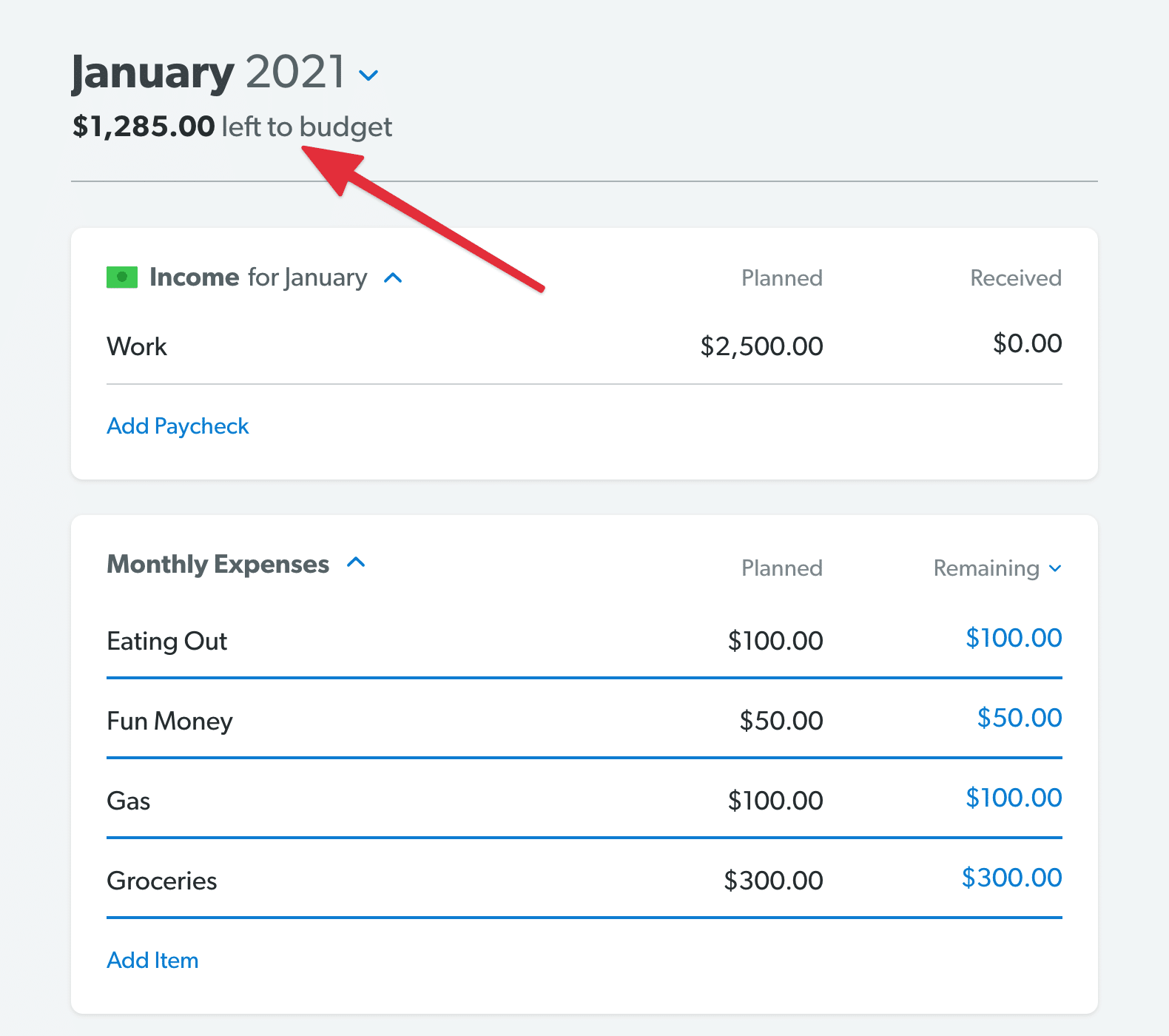
Task: Edit Work planned amount $2,500.00
Action: pos(761,346)
